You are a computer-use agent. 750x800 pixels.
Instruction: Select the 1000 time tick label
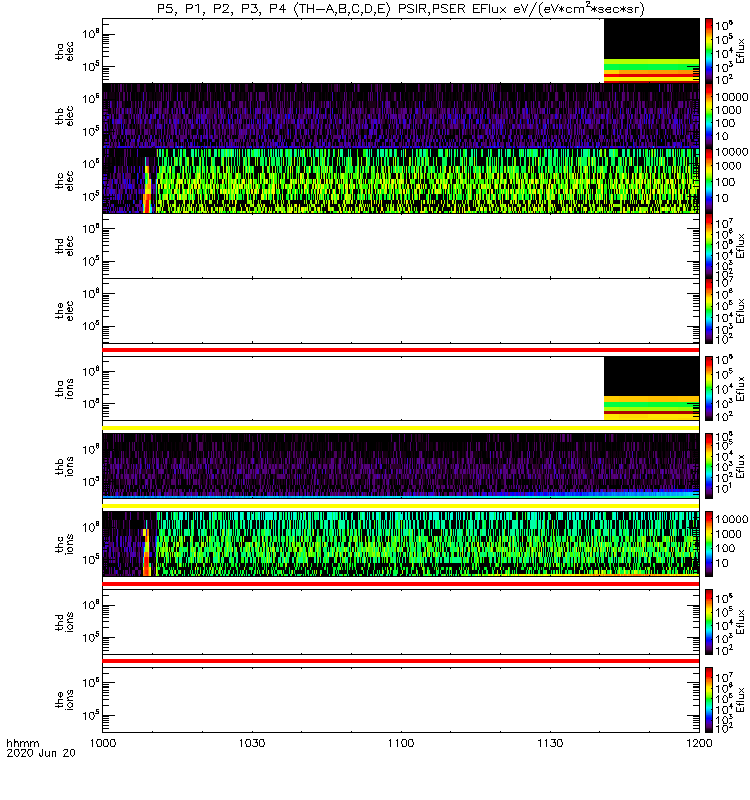pyautogui.click(x=103, y=743)
